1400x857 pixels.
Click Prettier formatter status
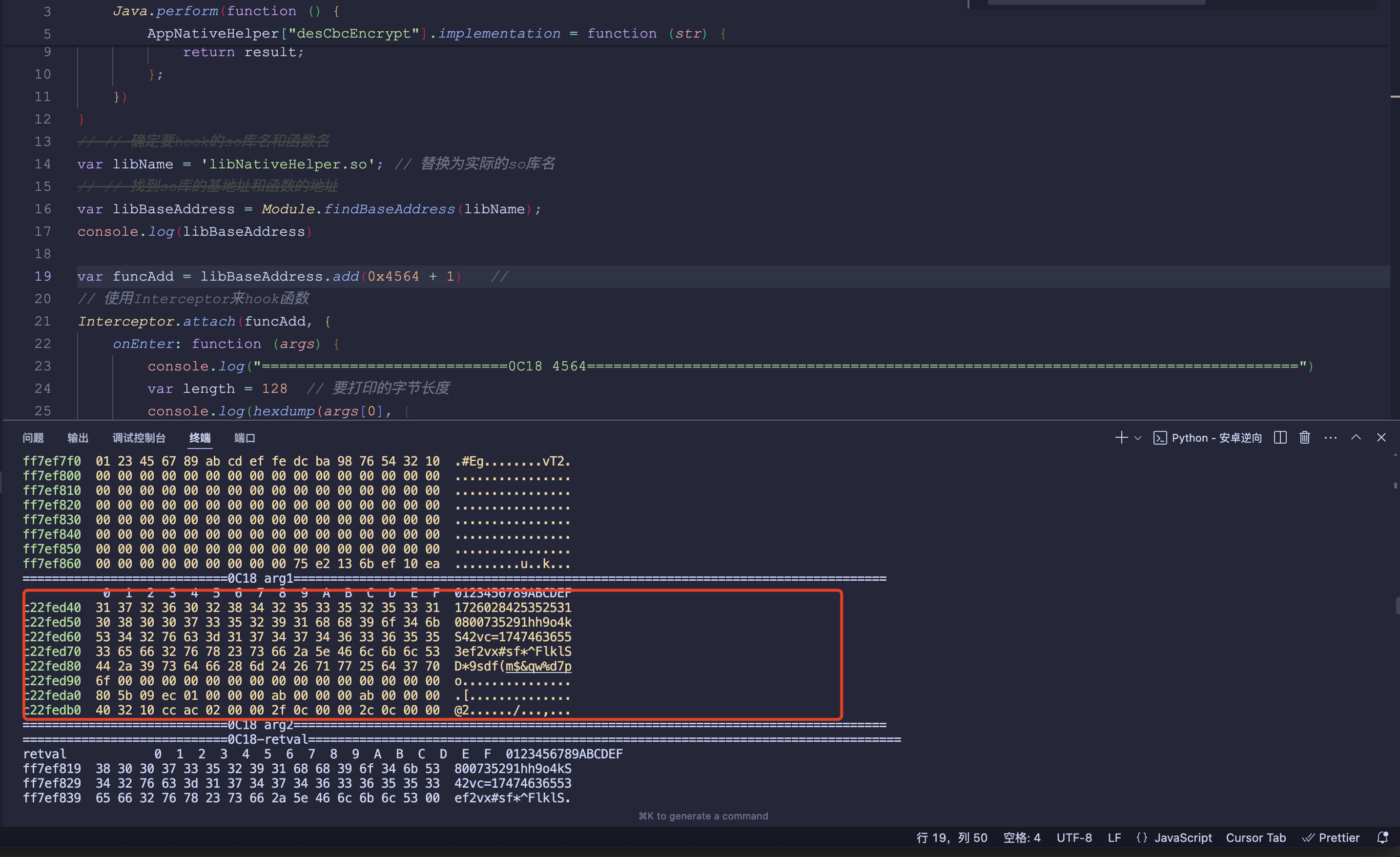[1331, 837]
